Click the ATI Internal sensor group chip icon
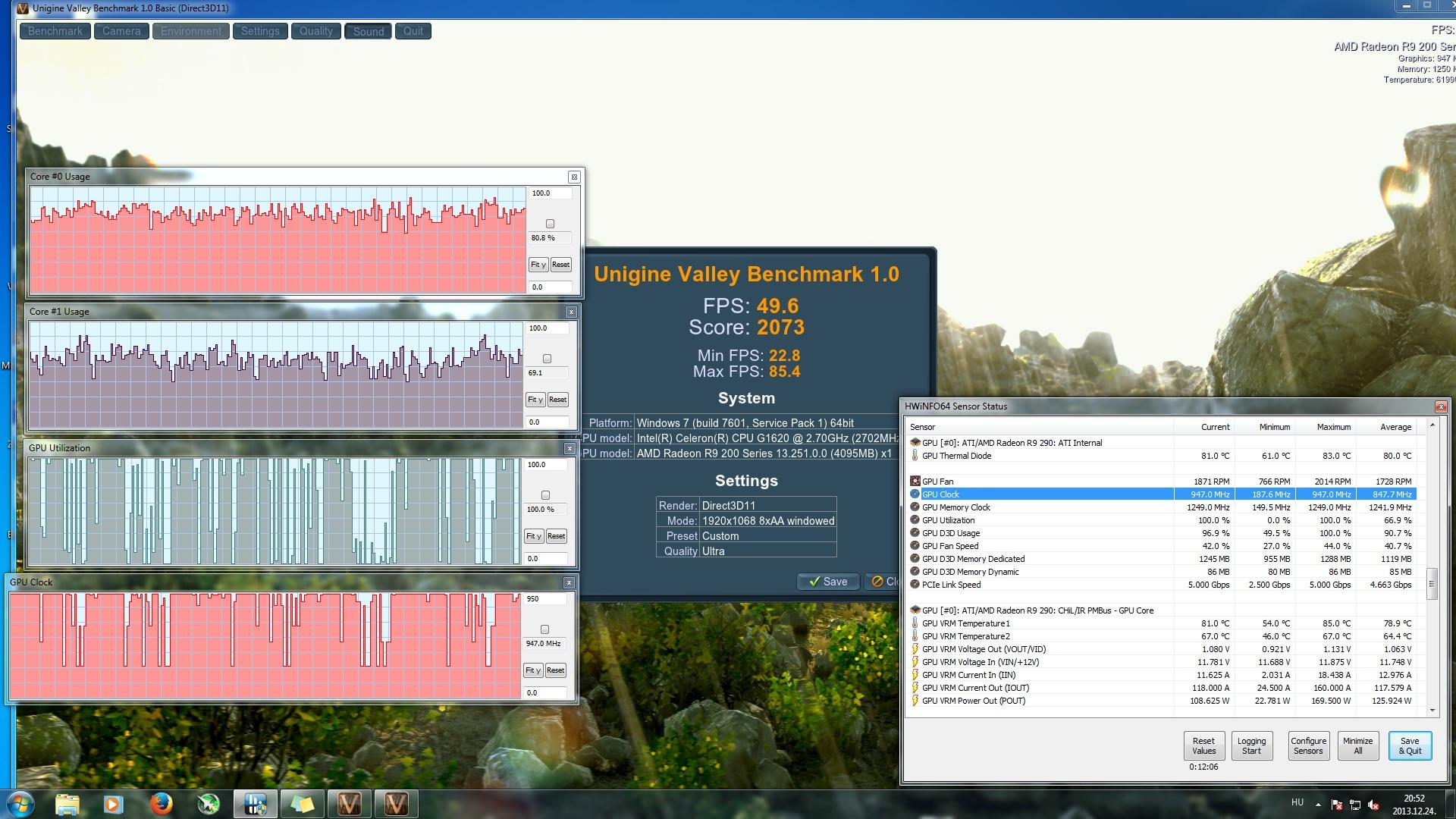This screenshot has height=819, width=1456. [x=915, y=443]
